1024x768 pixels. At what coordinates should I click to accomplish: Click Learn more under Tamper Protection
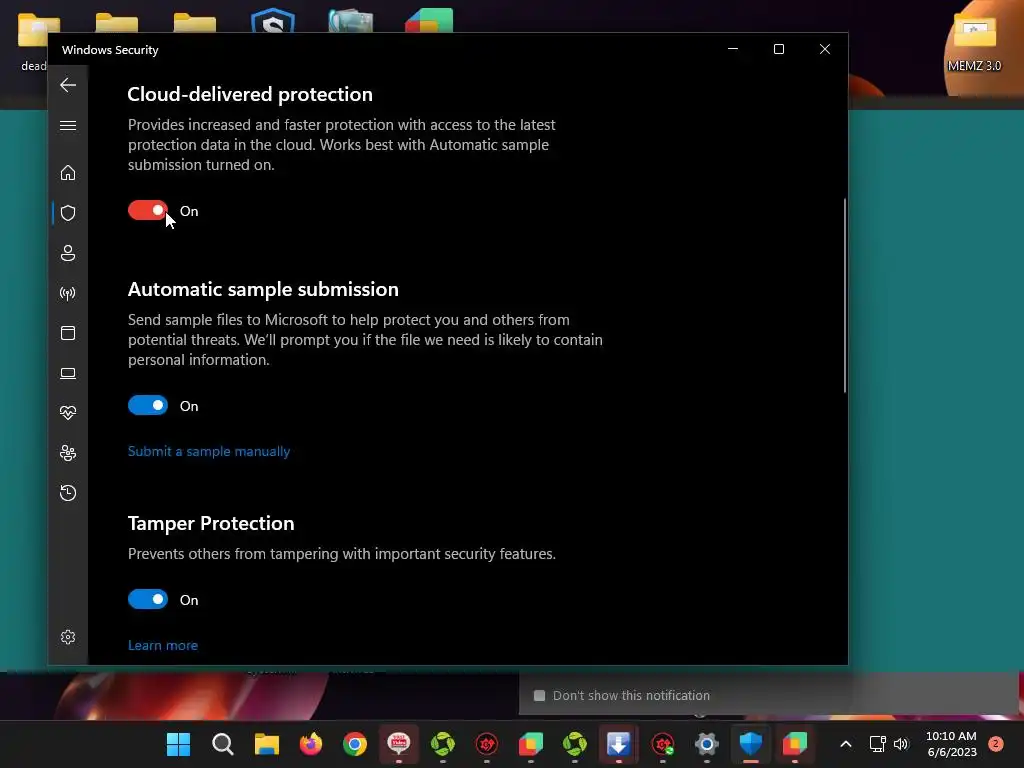click(x=163, y=645)
